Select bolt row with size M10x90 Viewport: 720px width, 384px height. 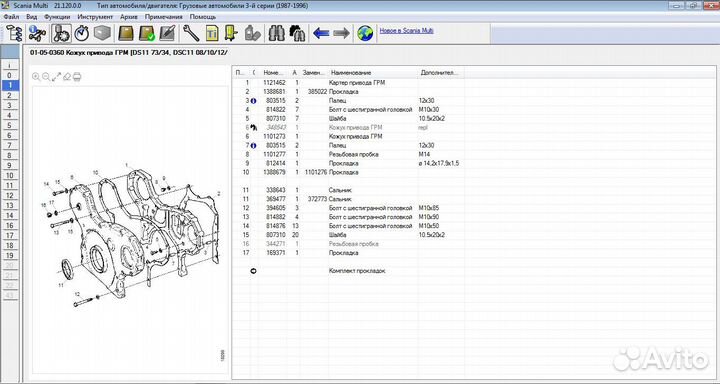tap(349, 217)
